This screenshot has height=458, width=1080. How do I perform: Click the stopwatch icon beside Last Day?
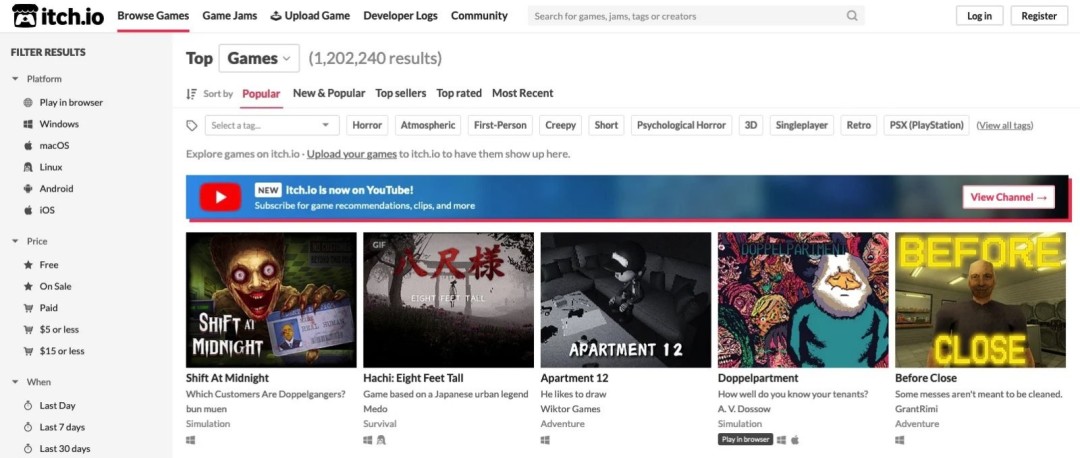click(x=28, y=406)
